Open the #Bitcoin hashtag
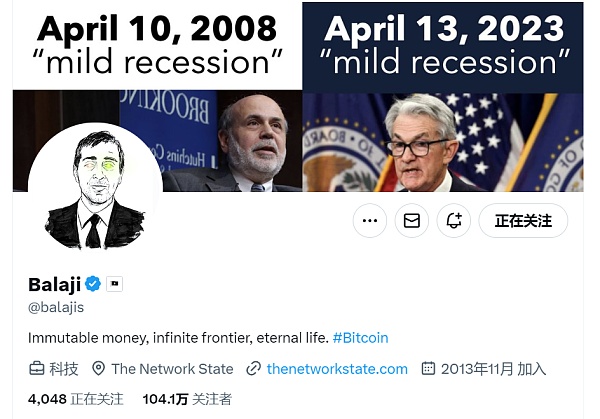Screen dimensions: 600x419 (360, 338)
